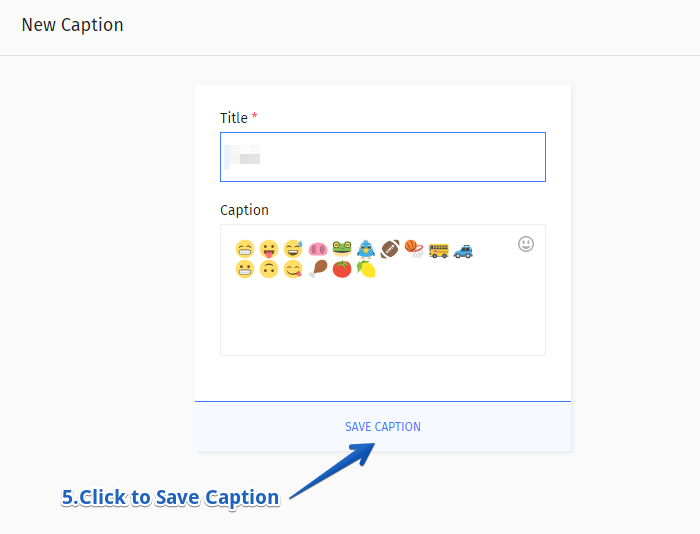Click the tomato emoji

click(x=342, y=269)
